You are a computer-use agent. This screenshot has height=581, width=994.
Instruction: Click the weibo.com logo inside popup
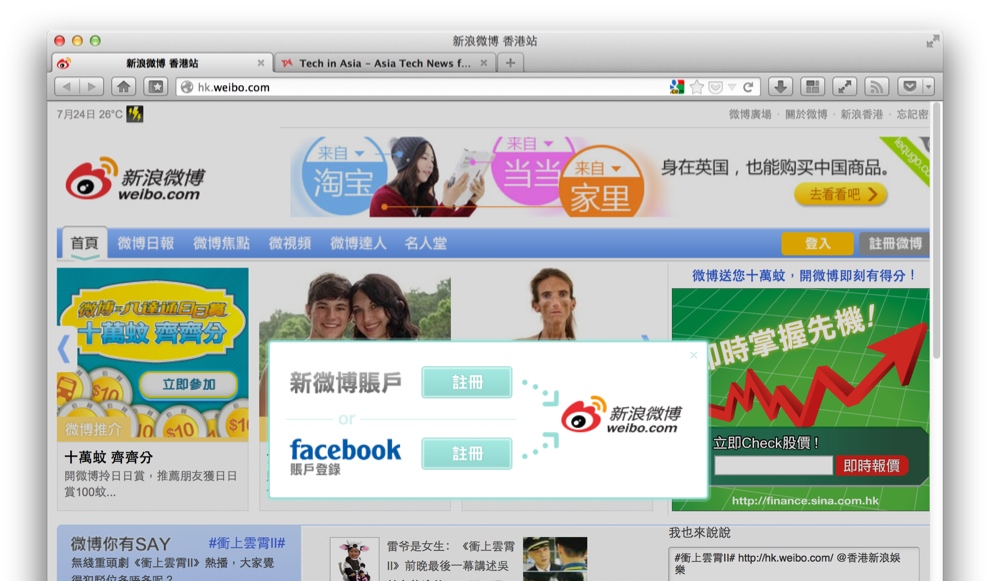click(621, 416)
